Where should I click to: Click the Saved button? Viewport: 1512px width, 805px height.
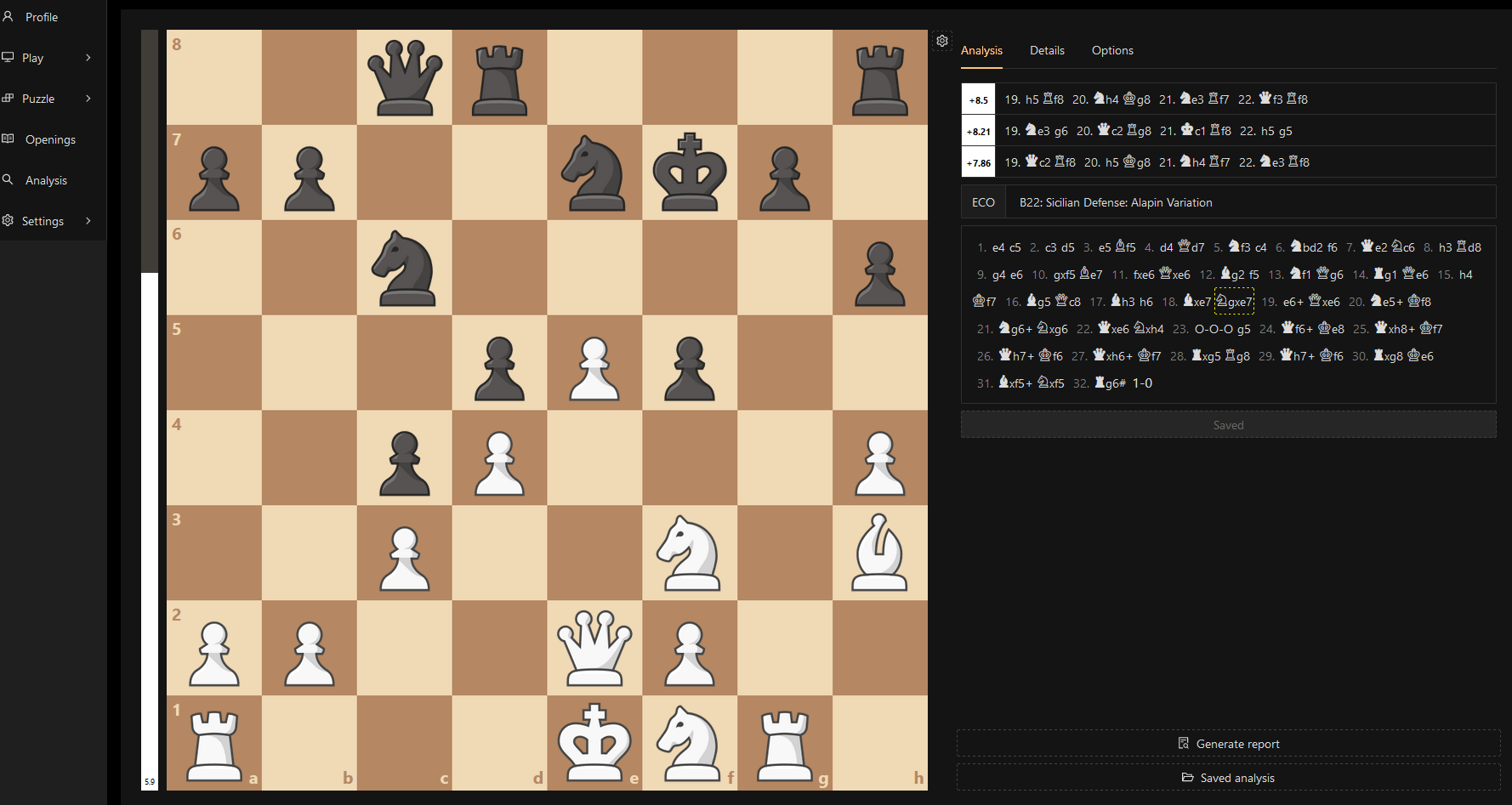pos(1228,425)
